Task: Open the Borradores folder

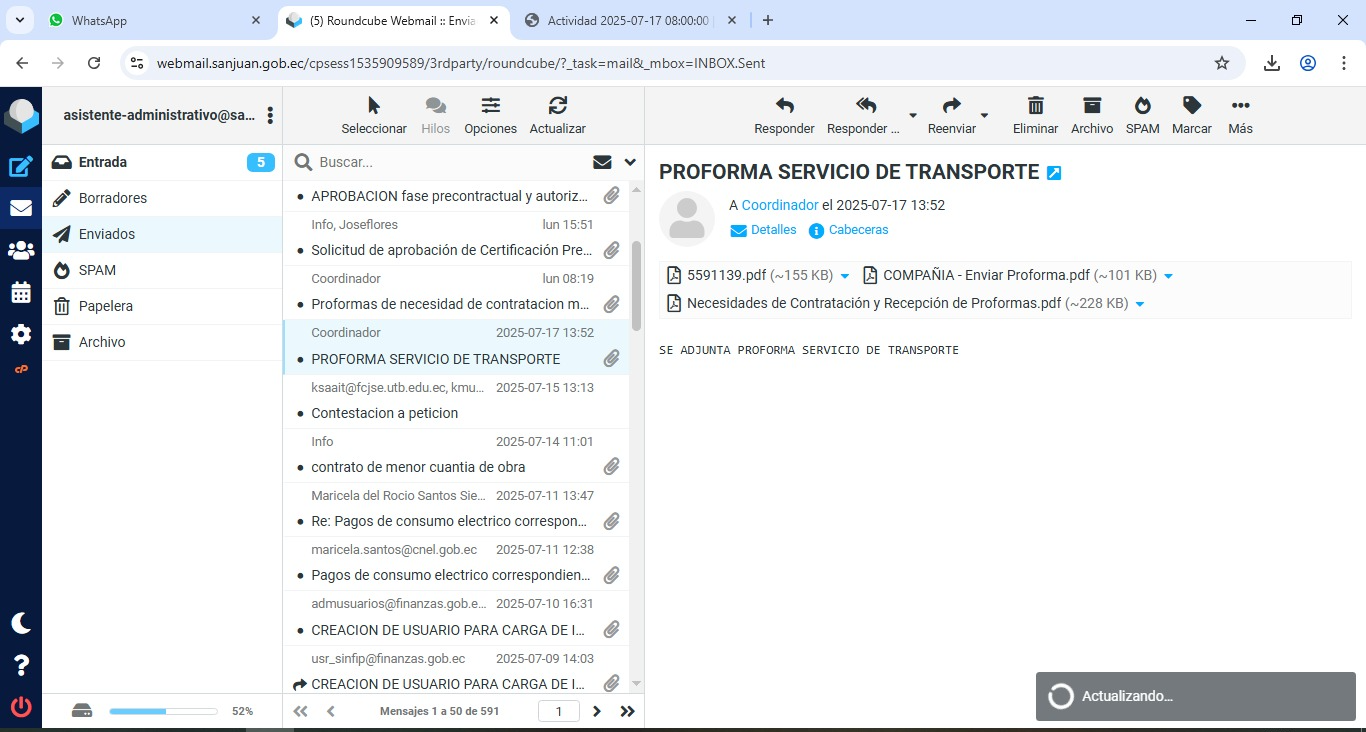Action: (x=113, y=198)
